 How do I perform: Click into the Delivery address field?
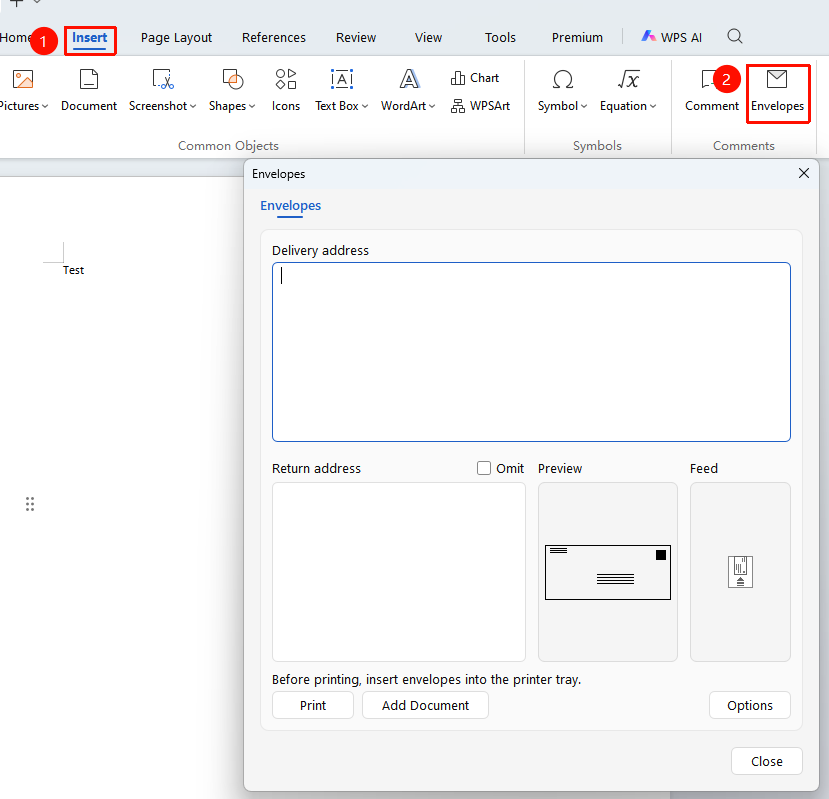pos(531,352)
